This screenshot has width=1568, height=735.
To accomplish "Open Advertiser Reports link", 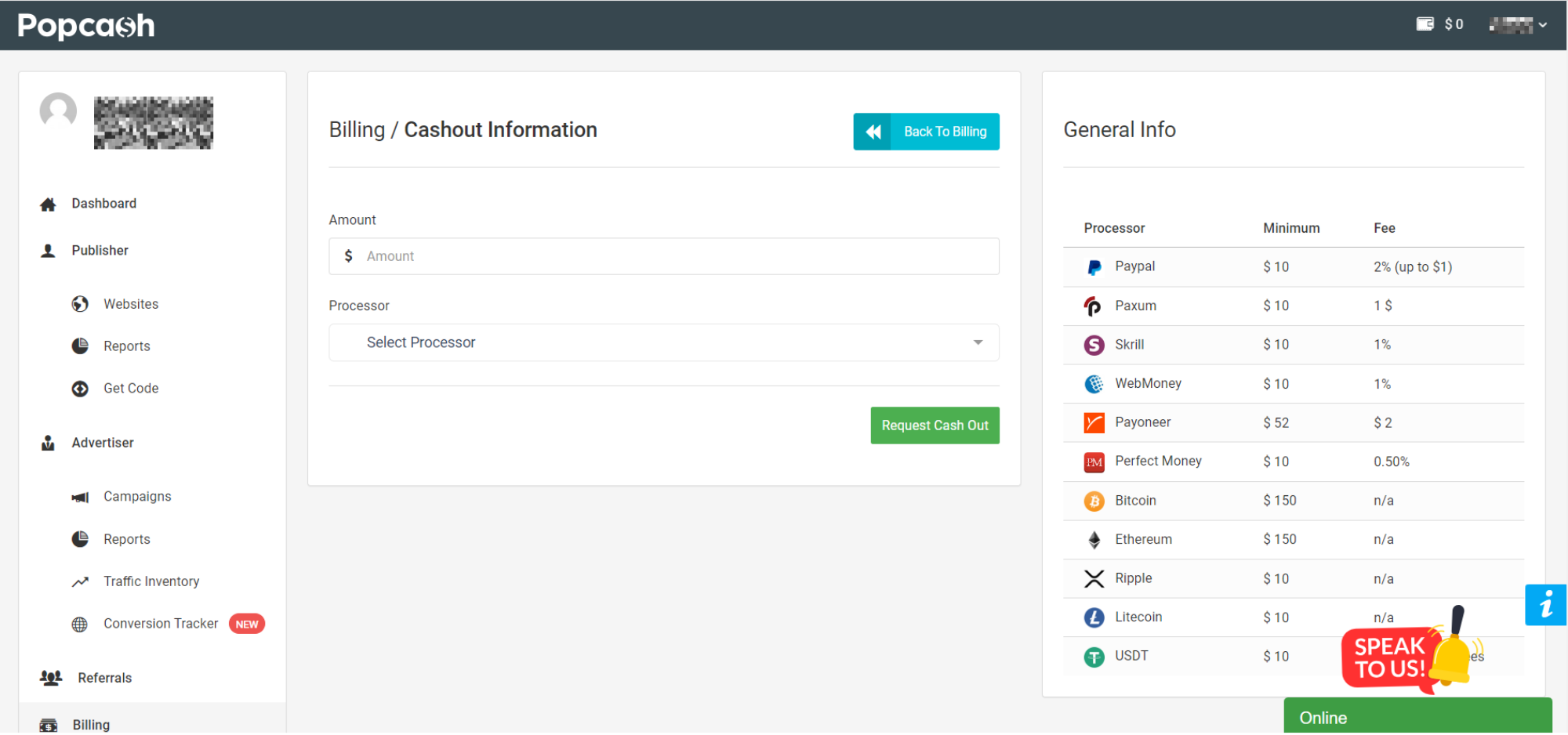I will [126, 539].
